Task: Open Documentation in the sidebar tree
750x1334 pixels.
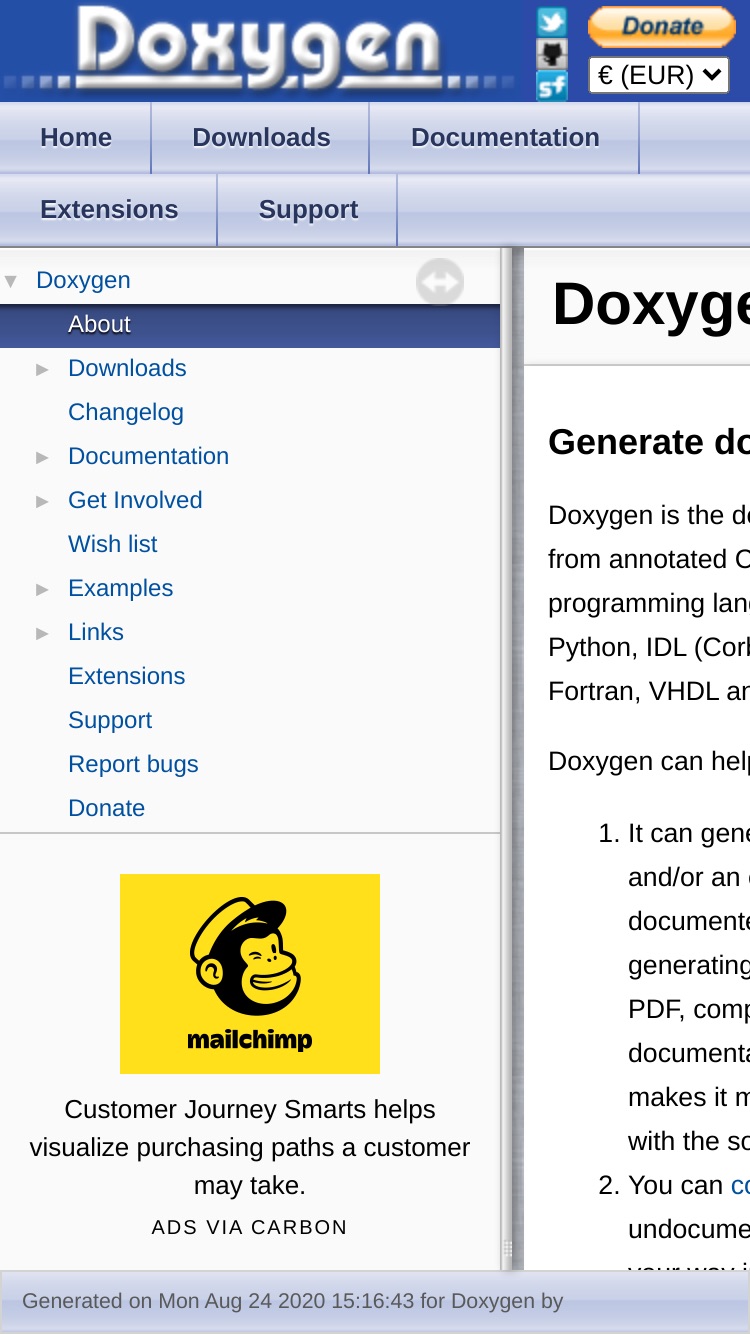Action: [x=148, y=456]
